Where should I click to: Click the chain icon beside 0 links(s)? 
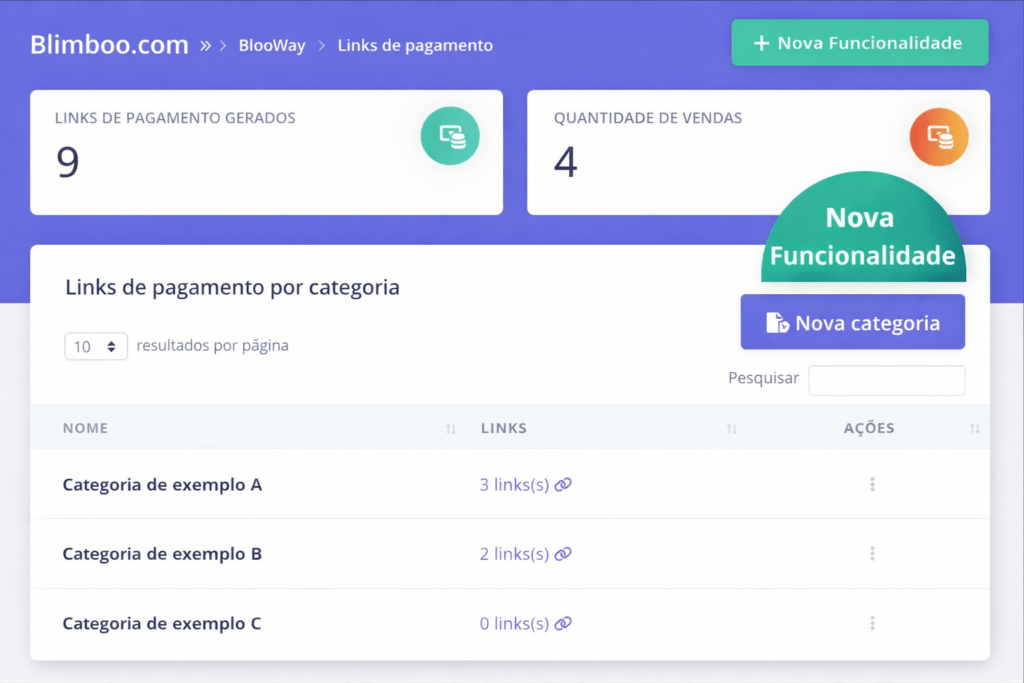[563, 623]
